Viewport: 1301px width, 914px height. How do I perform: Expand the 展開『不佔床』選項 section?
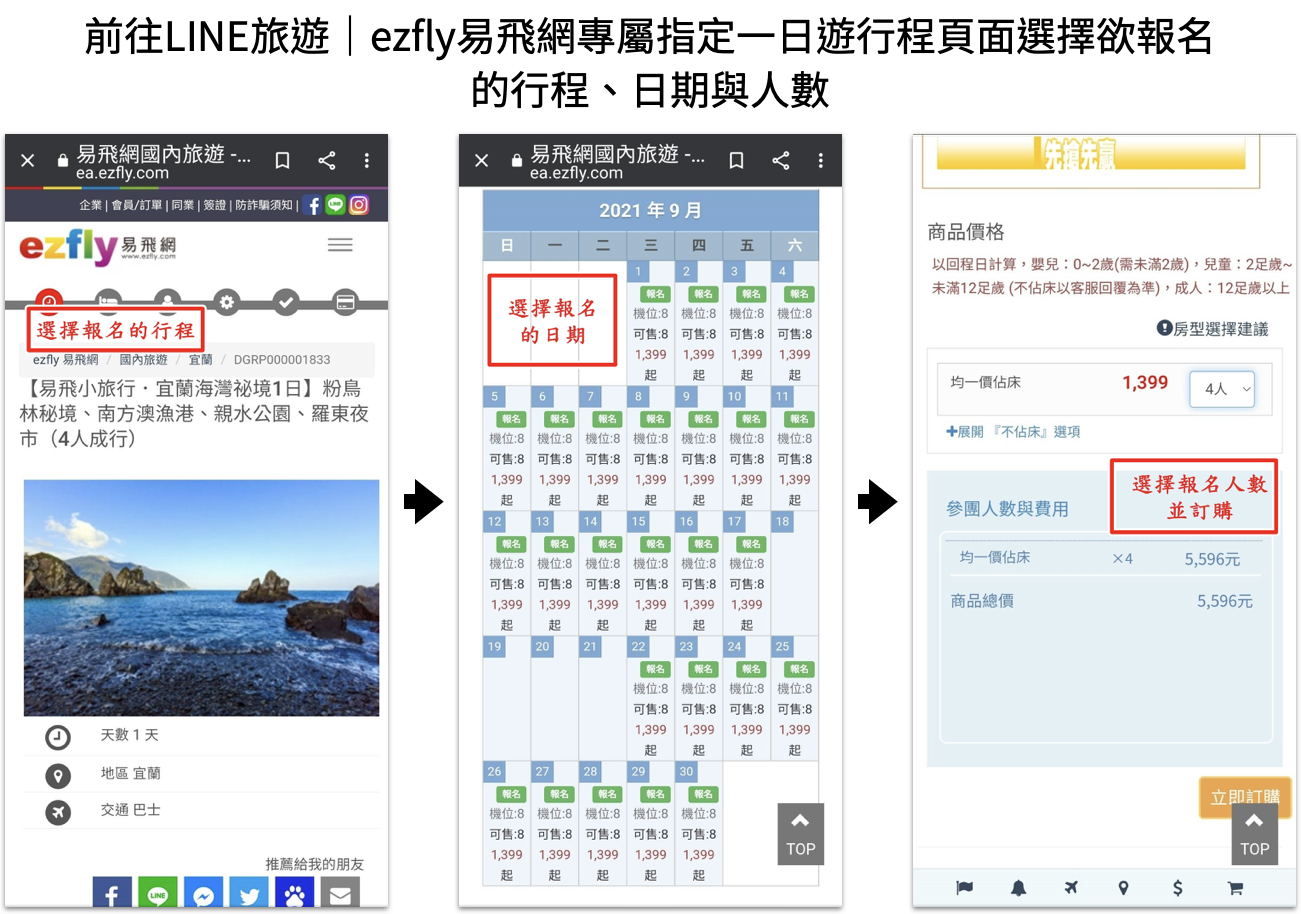pyautogui.click(x=1013, y=432)
